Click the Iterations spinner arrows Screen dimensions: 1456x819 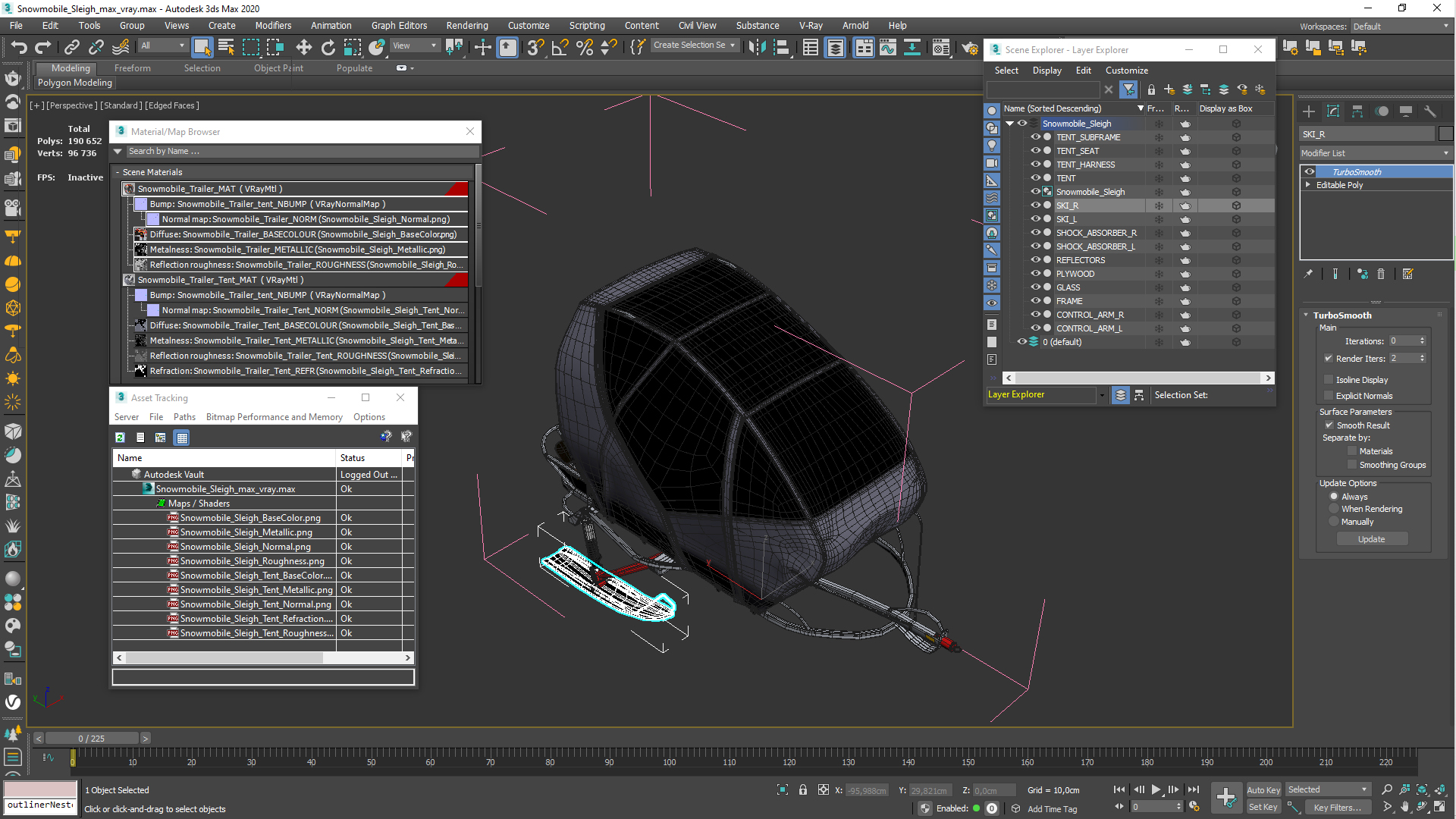pos(1423,341)
